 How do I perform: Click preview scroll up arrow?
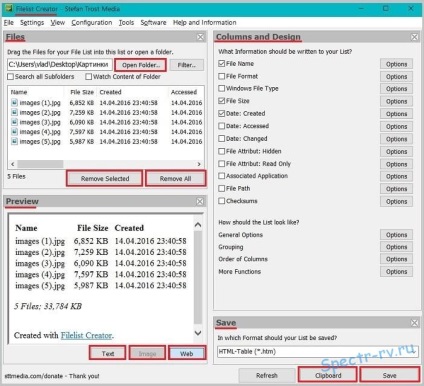[x=198, y=225]
